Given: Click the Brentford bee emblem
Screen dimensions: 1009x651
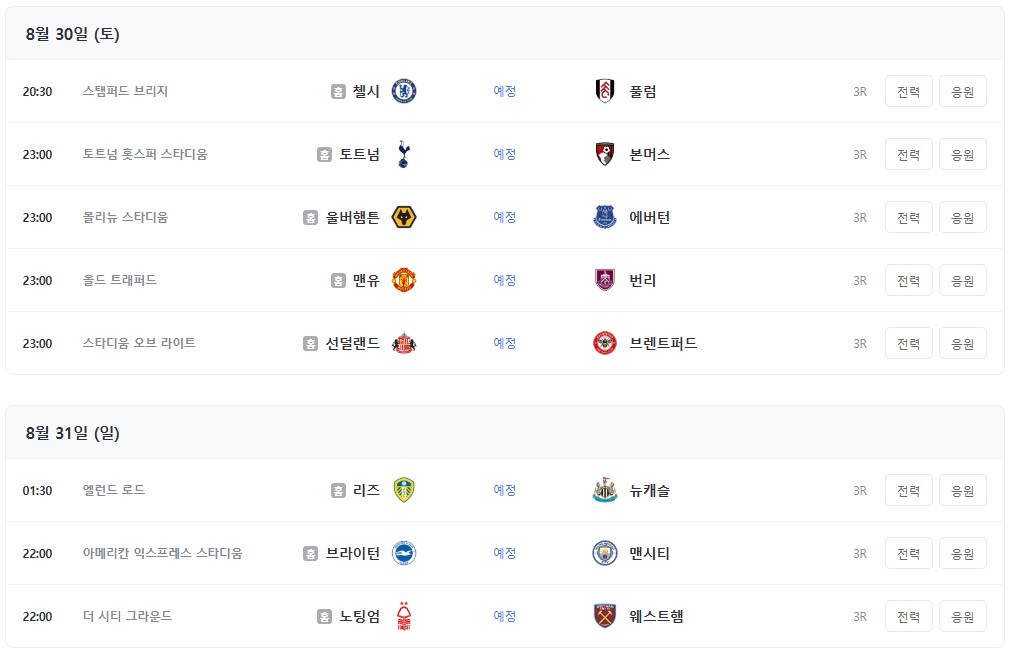Looking at the screenshot, I should point(605,344).
